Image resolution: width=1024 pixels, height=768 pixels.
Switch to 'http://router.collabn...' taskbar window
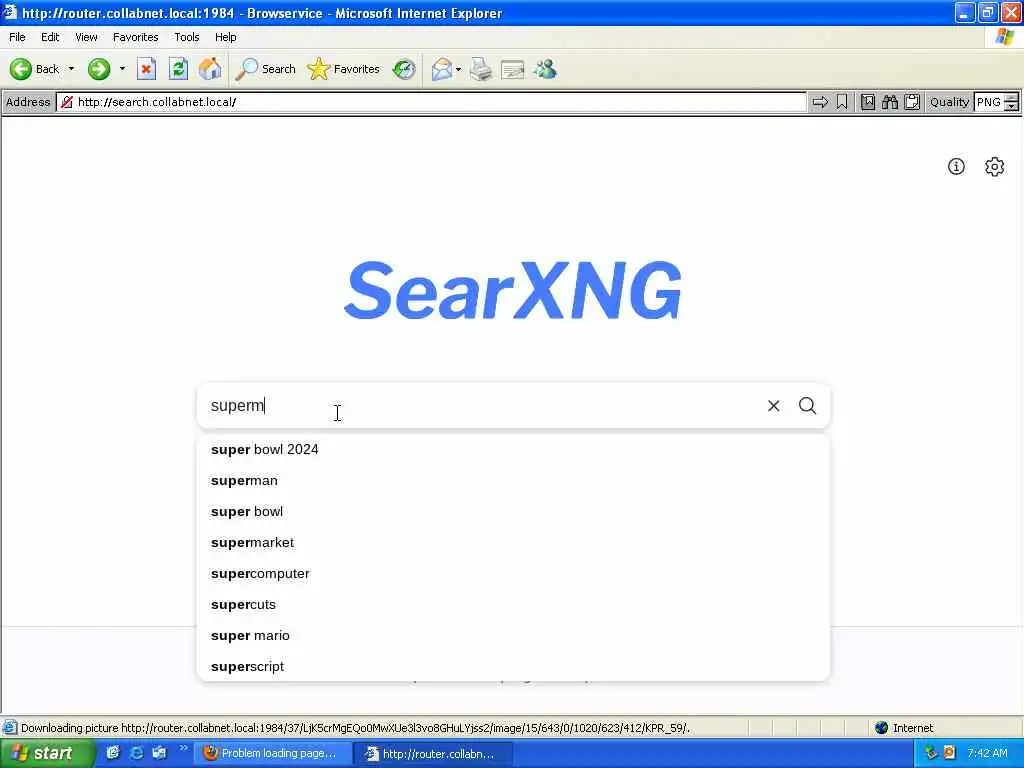434,754
